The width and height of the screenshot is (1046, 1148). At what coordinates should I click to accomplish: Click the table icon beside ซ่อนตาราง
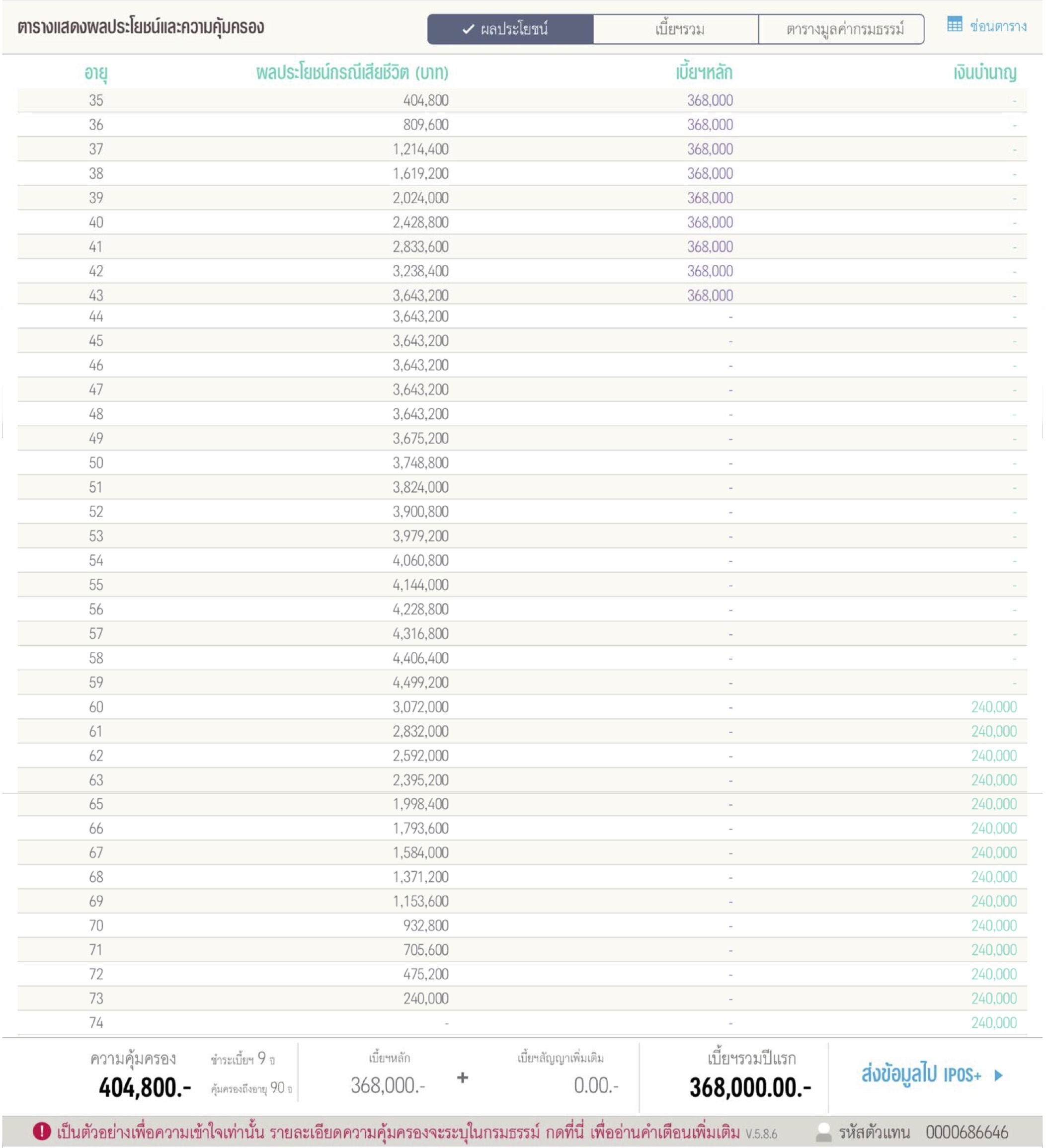click(x=954, y=24)
